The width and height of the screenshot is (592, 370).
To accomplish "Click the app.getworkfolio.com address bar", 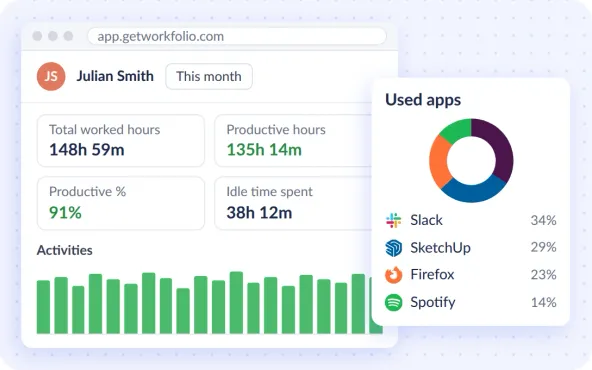I will pos(237,37).
